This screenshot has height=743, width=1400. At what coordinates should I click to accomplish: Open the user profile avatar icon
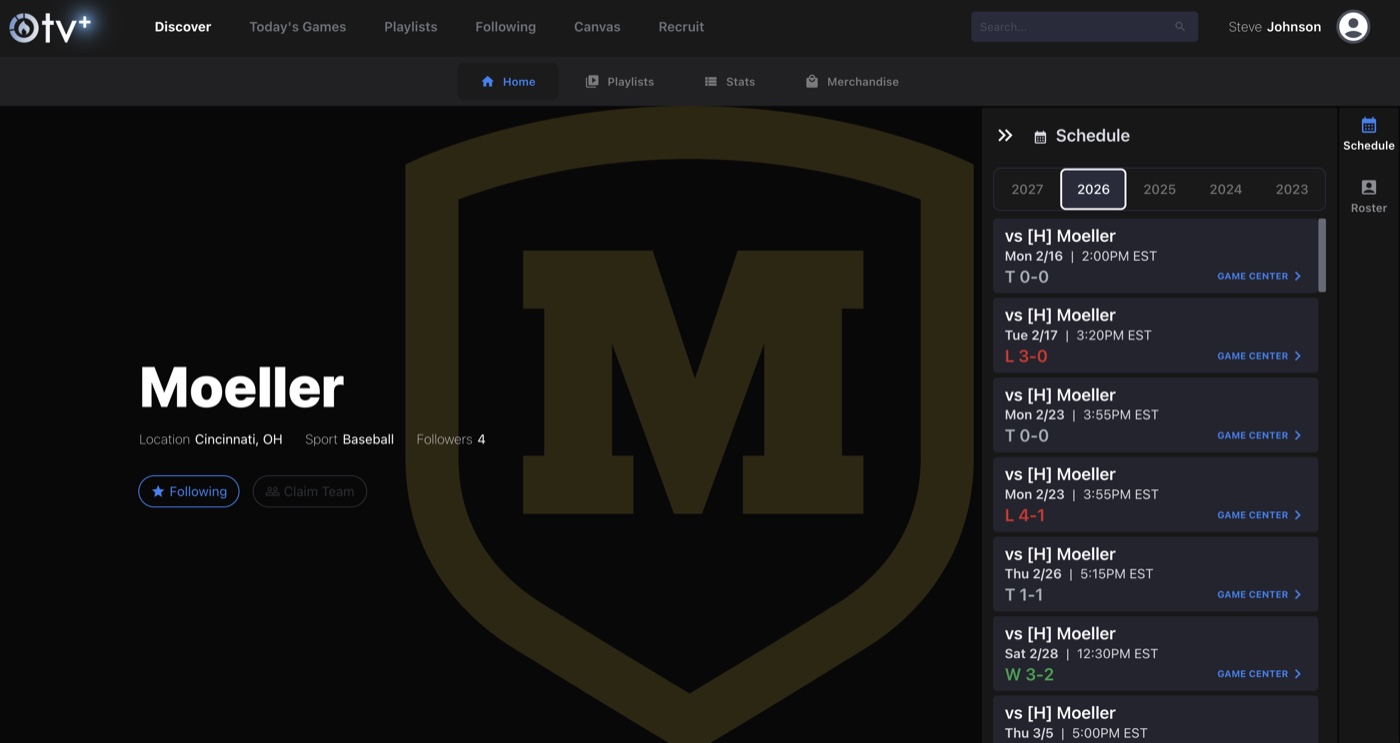(x=1353, y=27)
